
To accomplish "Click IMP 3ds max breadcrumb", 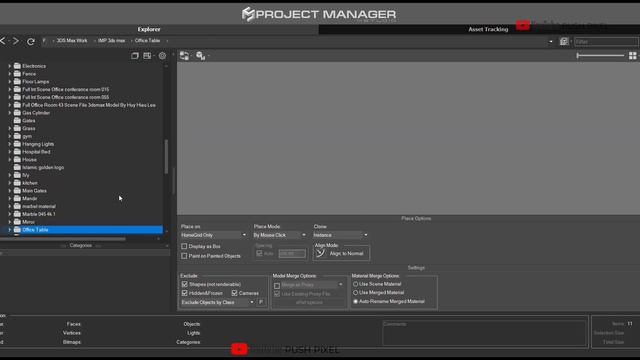I will (111, 41).
